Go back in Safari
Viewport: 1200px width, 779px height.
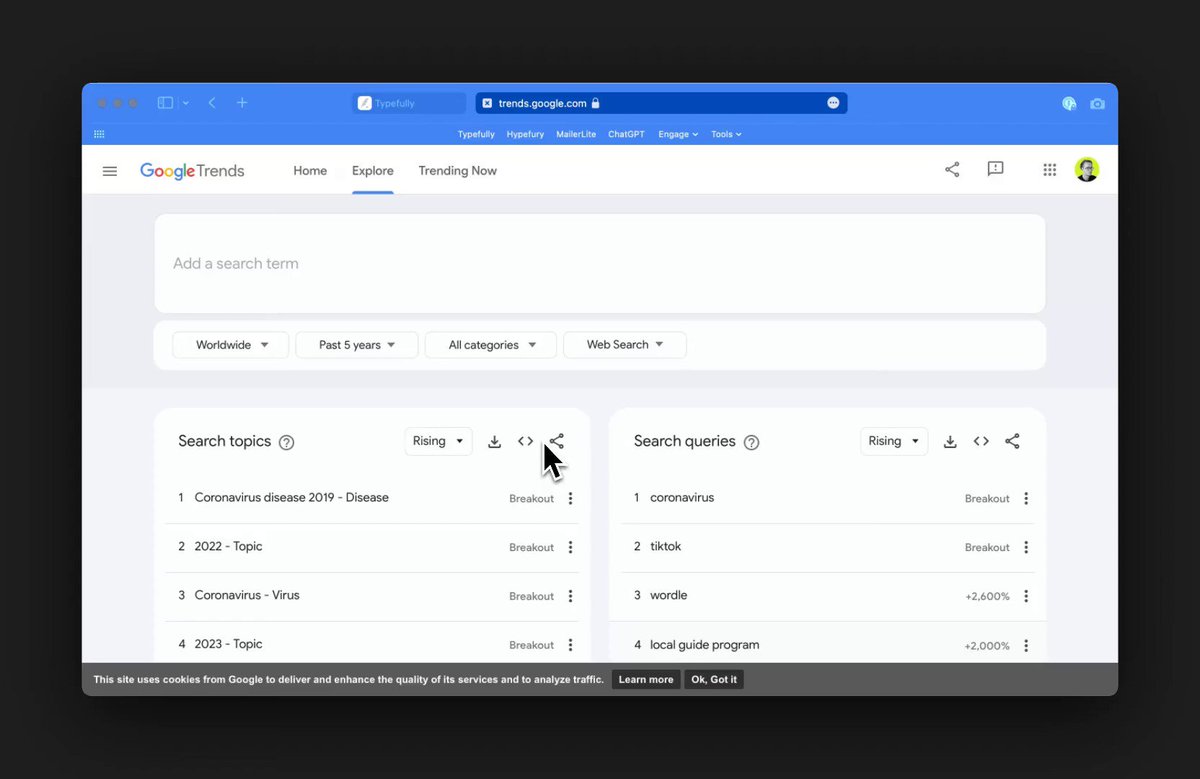coord(212,103)
